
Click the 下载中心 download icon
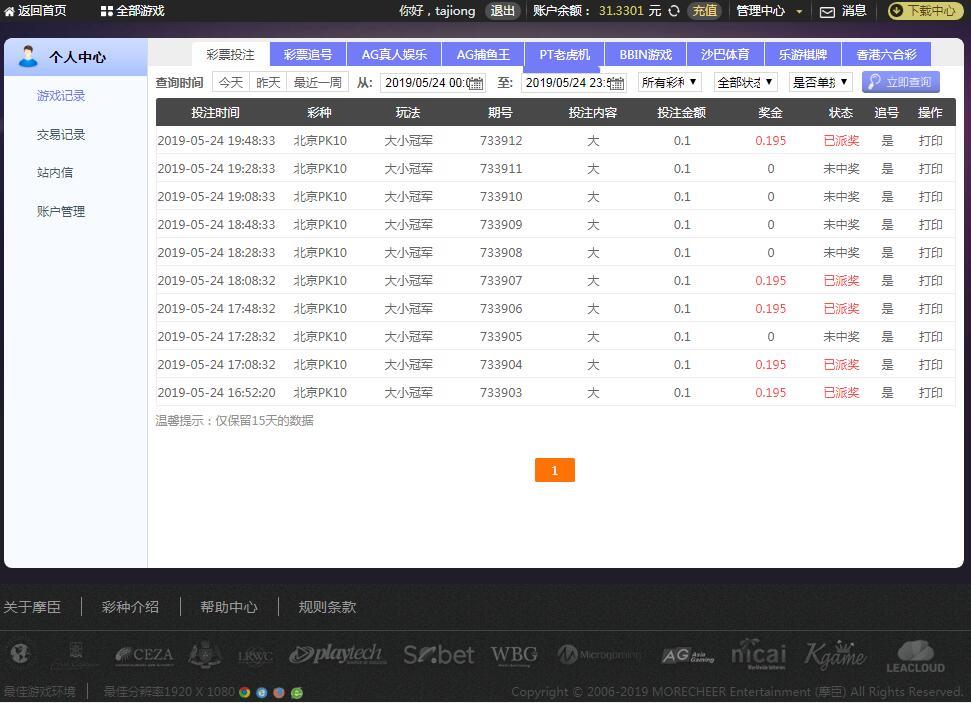895,11
